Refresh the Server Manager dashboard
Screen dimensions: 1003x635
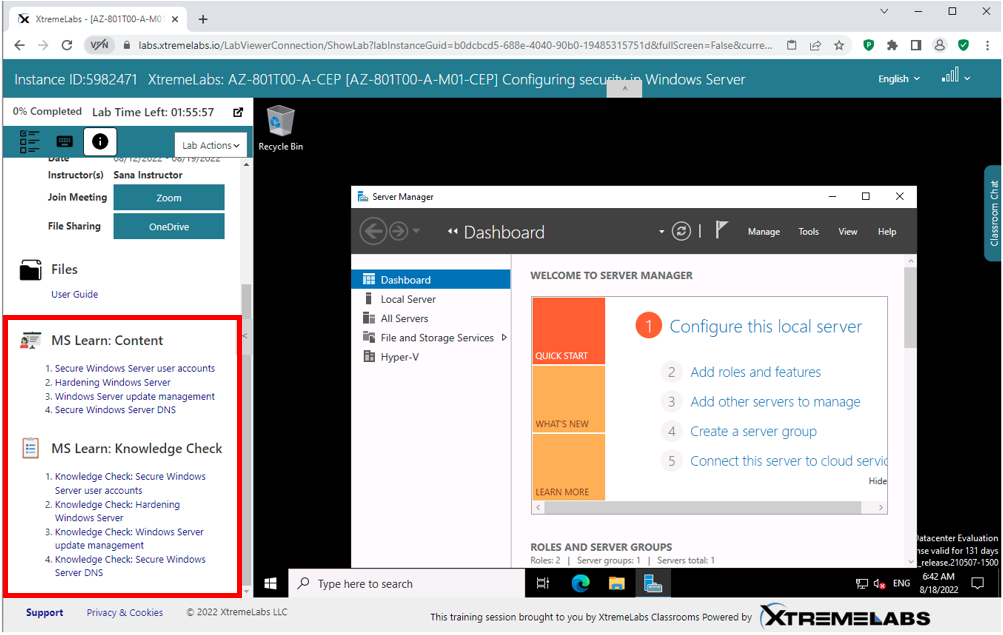pyautogui.click(x=682, y=231)
